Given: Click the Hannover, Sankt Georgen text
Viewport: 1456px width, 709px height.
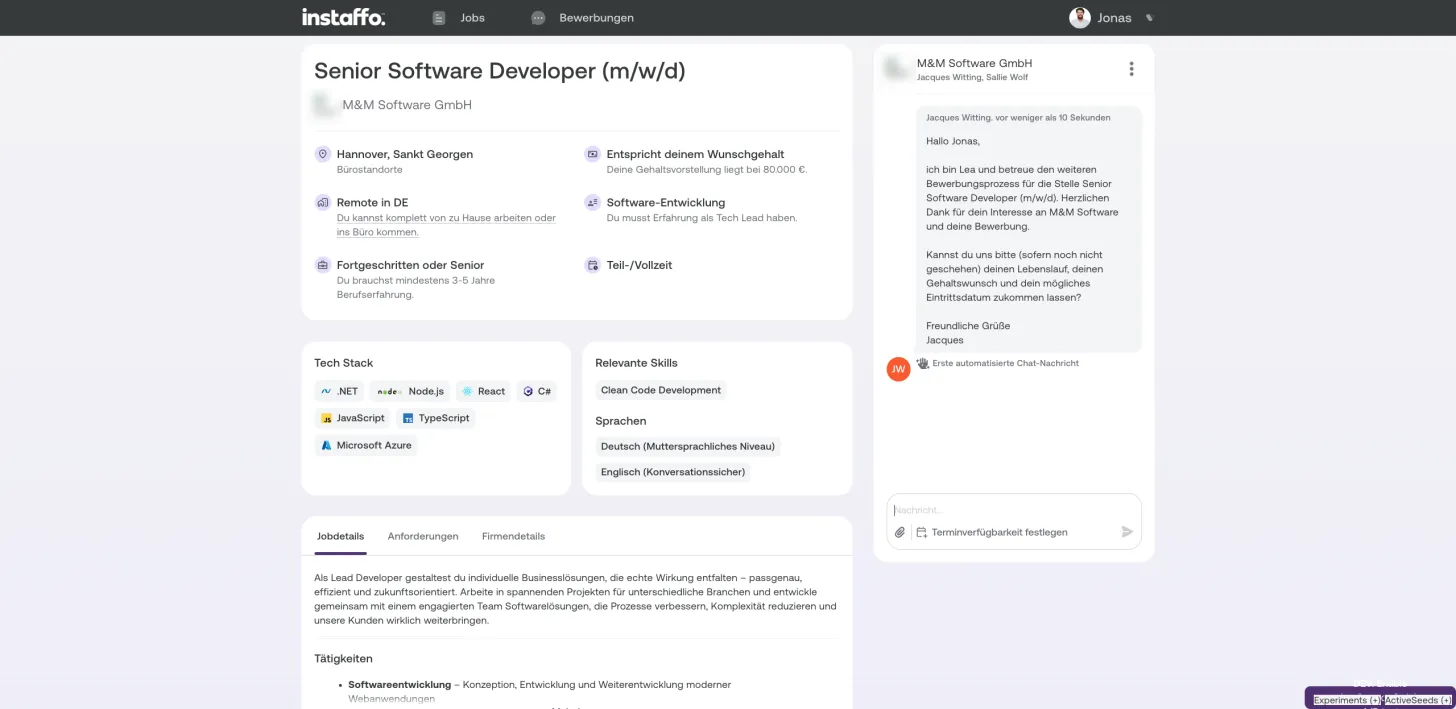Looking at the screenshot, I should point(405,154).
